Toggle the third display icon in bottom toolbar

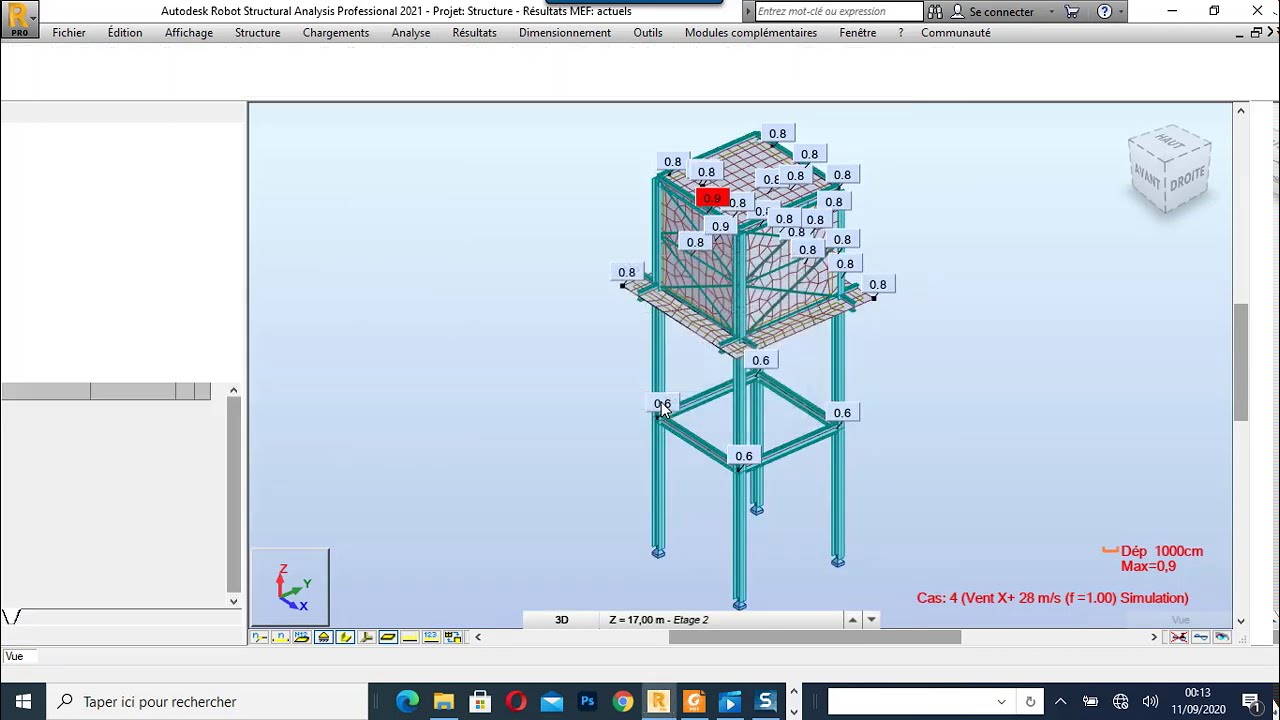point(301,637)
